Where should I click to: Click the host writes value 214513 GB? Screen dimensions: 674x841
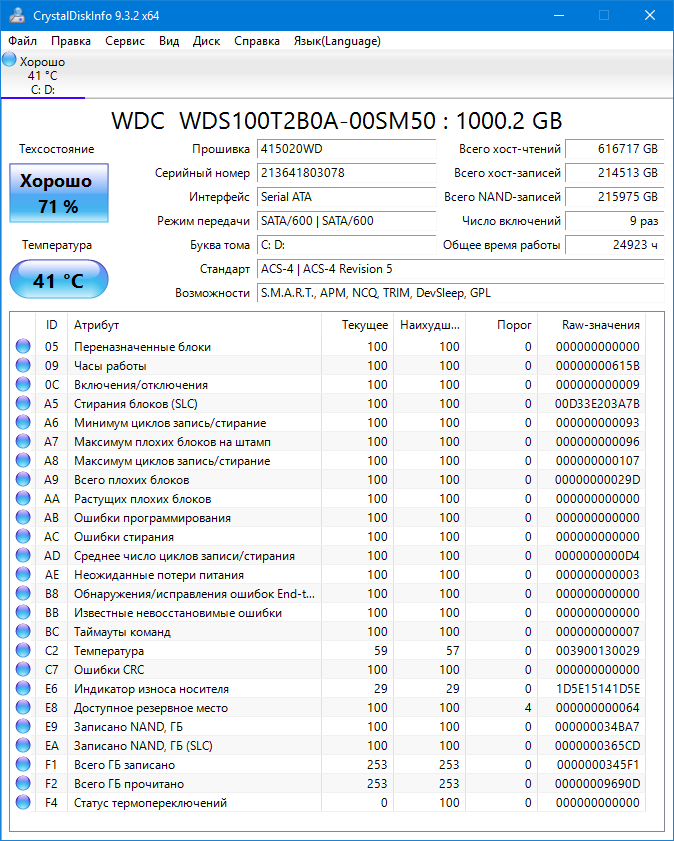coord(615,173)
